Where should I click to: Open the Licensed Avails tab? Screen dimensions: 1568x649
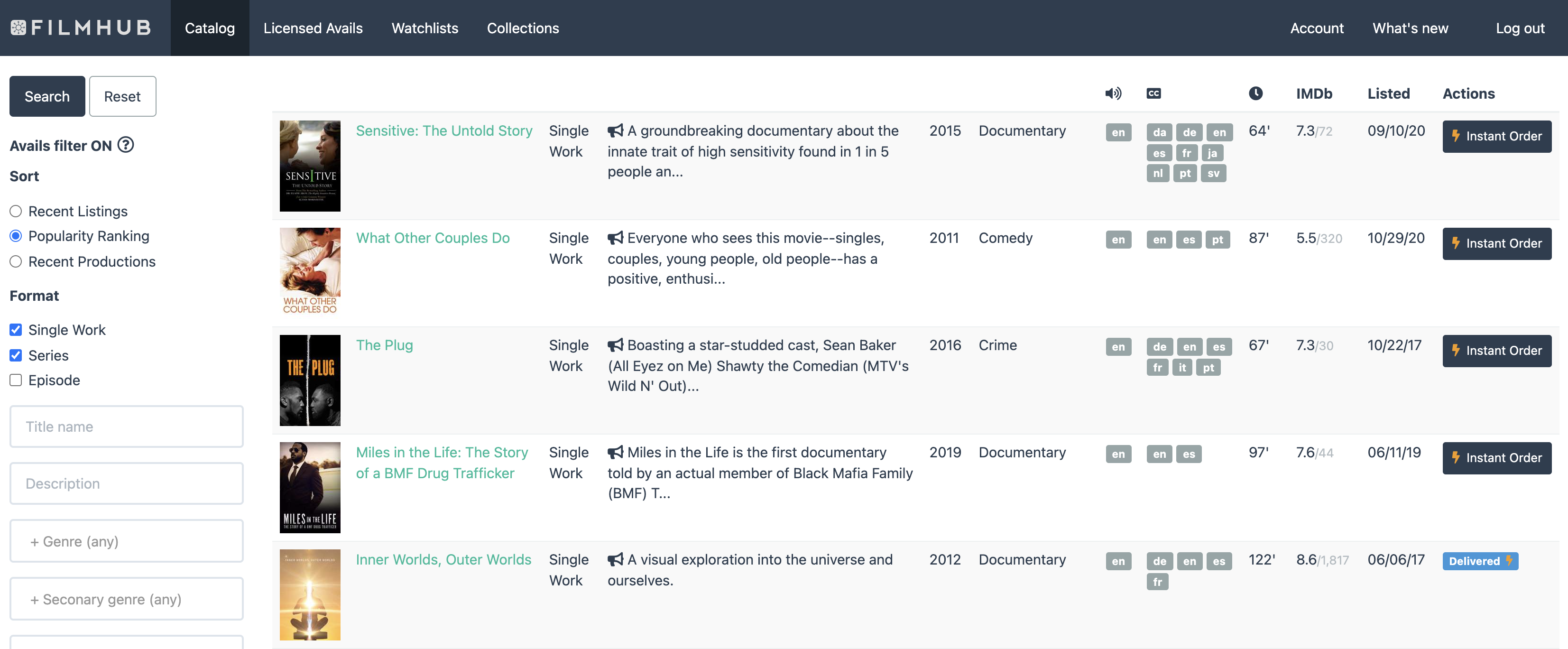tap(313, 28)
